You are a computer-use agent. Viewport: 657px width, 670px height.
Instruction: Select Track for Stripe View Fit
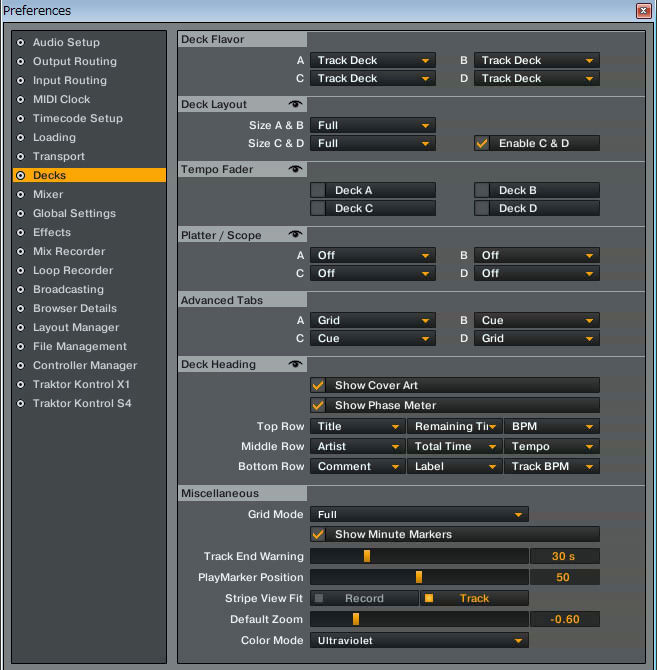(475, 598)
